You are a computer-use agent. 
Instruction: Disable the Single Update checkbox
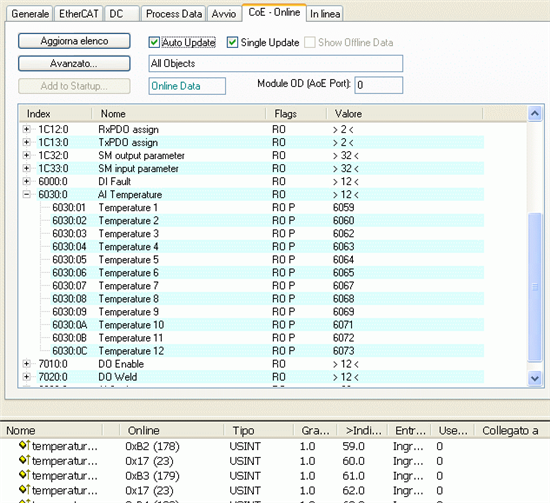(x=232, y=42)
